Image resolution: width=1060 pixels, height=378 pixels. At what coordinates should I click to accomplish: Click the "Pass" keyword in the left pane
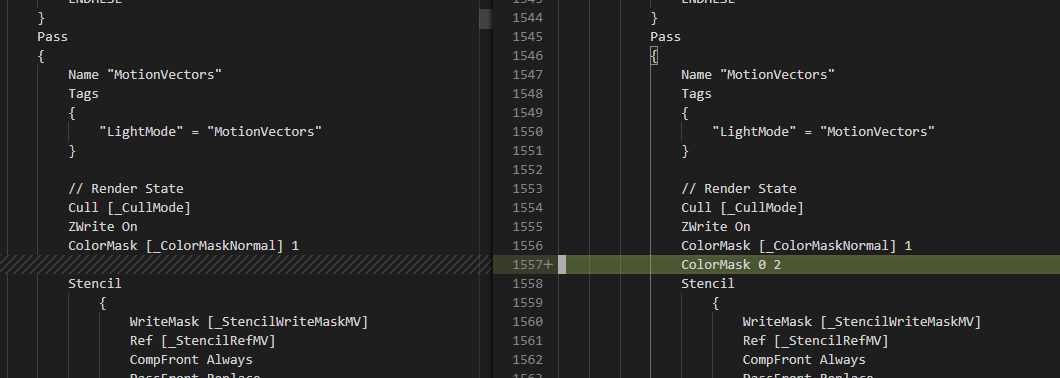coord(53,37)
